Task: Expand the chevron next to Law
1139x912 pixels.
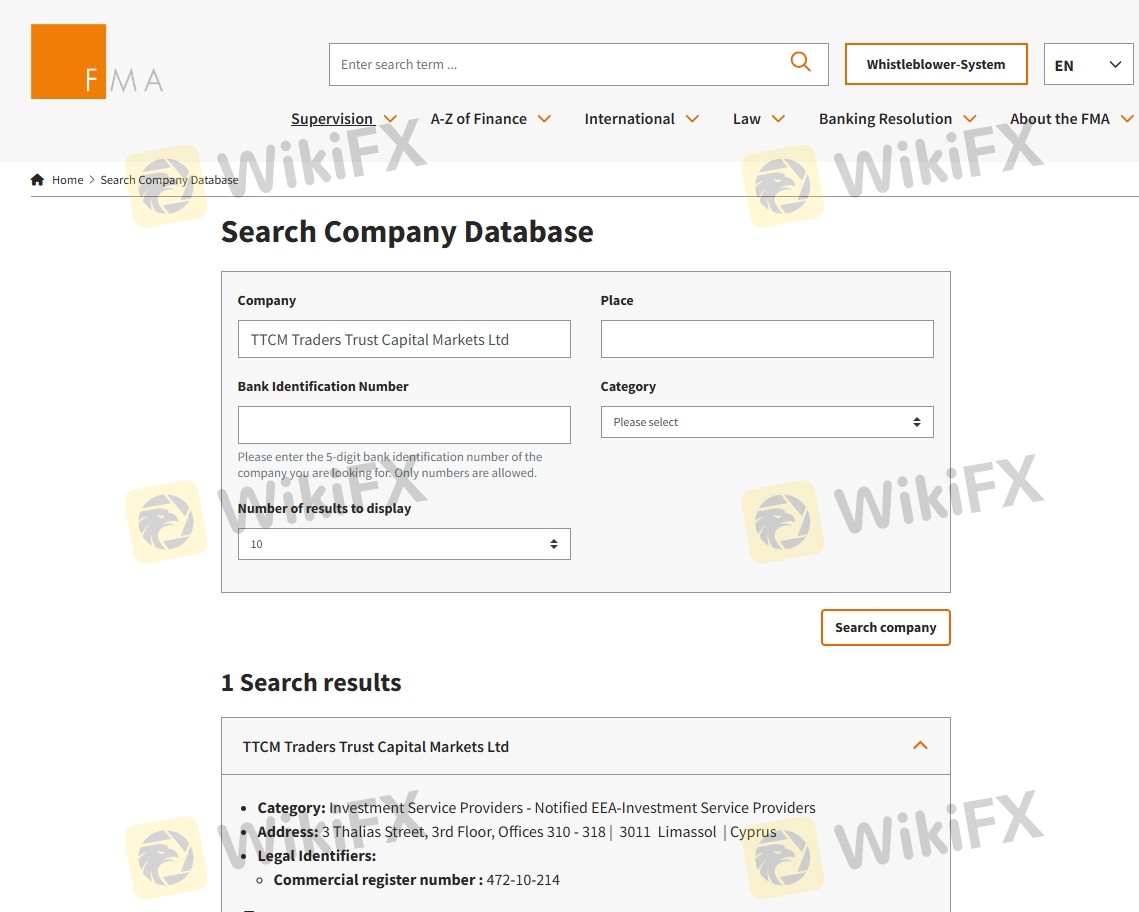Action: tap(778, 118)
